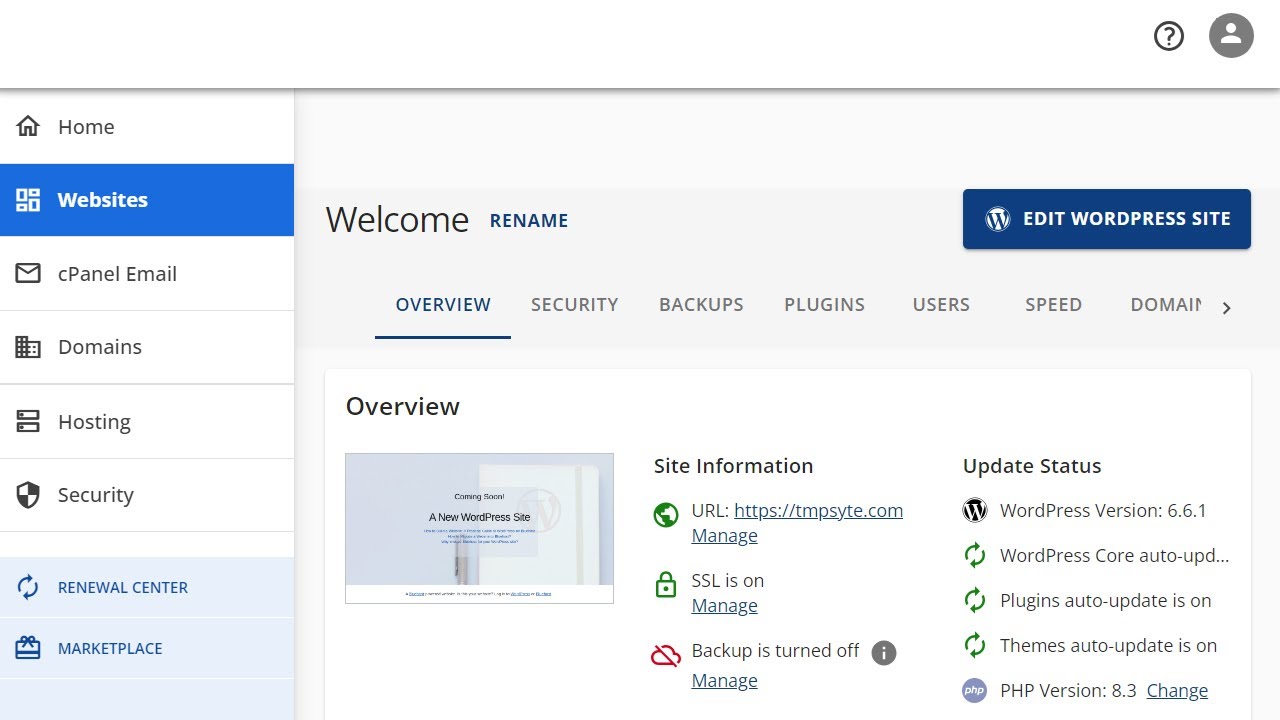1280x720 pixels.
Task: Click the Marketplace gift box icon
Action: [28, 648]
